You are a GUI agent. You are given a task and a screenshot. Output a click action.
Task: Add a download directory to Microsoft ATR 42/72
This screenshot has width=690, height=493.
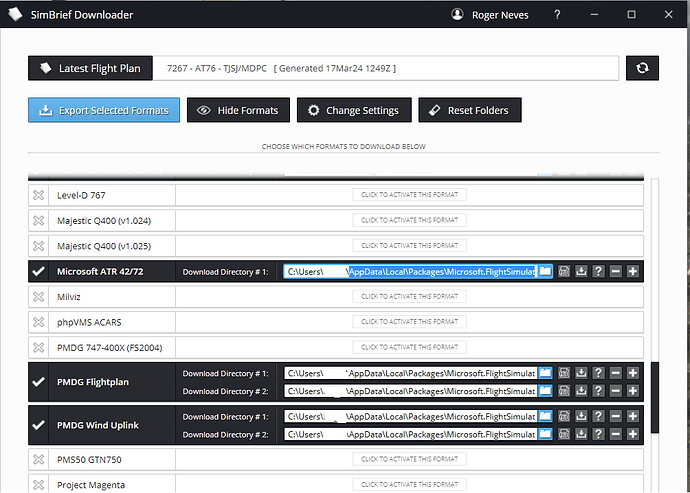[633, 271]
